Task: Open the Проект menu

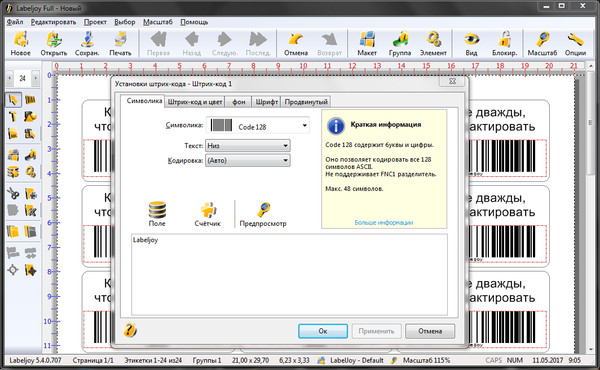Action: click(95, 22)
